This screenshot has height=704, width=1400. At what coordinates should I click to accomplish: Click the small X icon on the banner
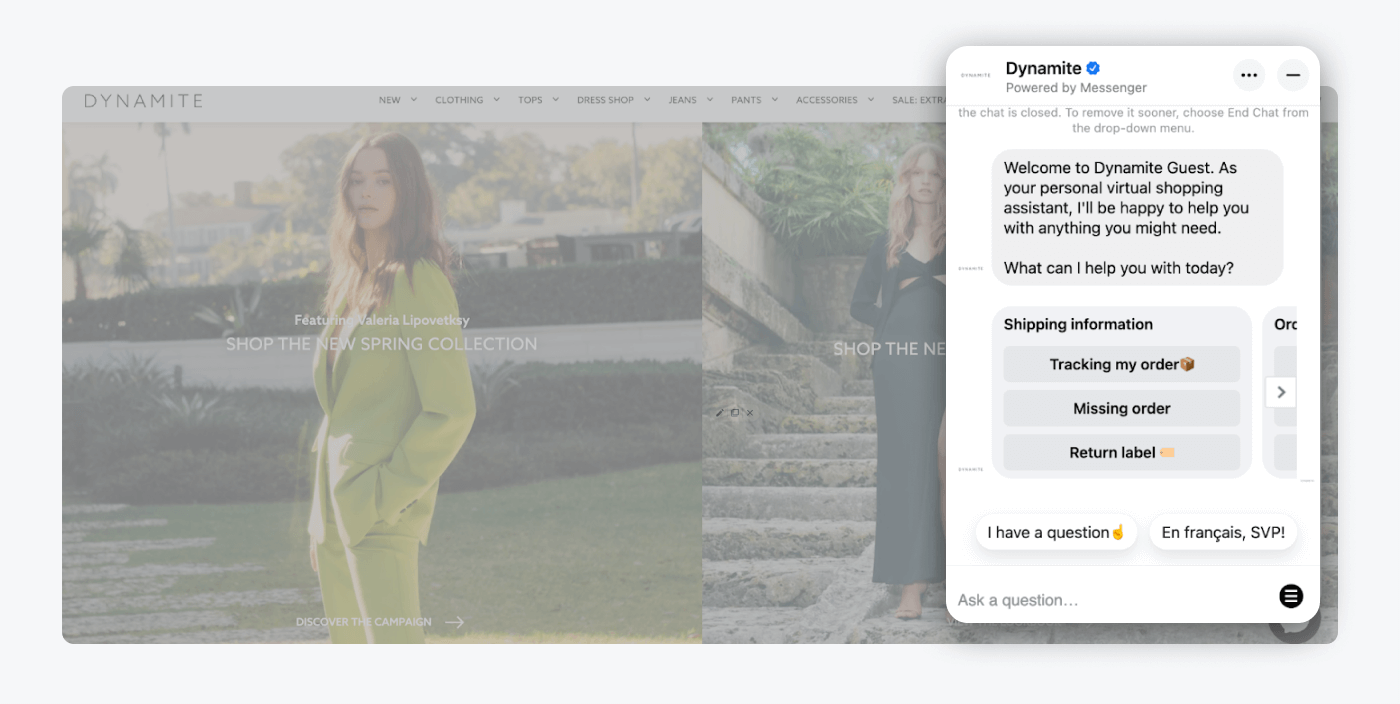[750, 412]
